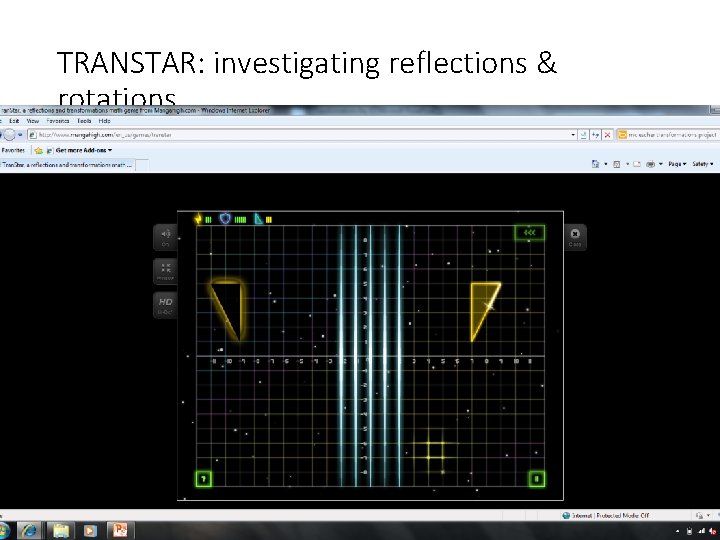Click the refresh page icon

[595, 135]
